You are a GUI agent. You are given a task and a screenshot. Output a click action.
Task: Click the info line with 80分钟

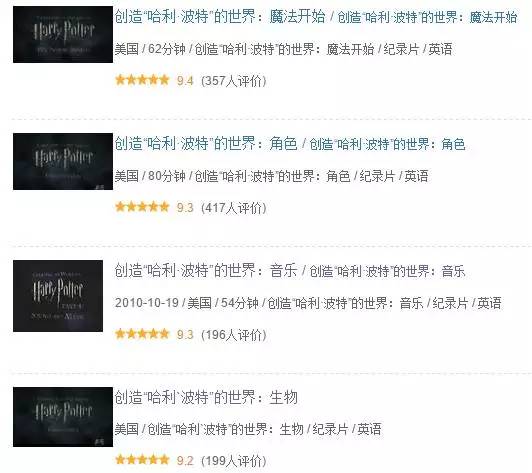pos(271,176)
